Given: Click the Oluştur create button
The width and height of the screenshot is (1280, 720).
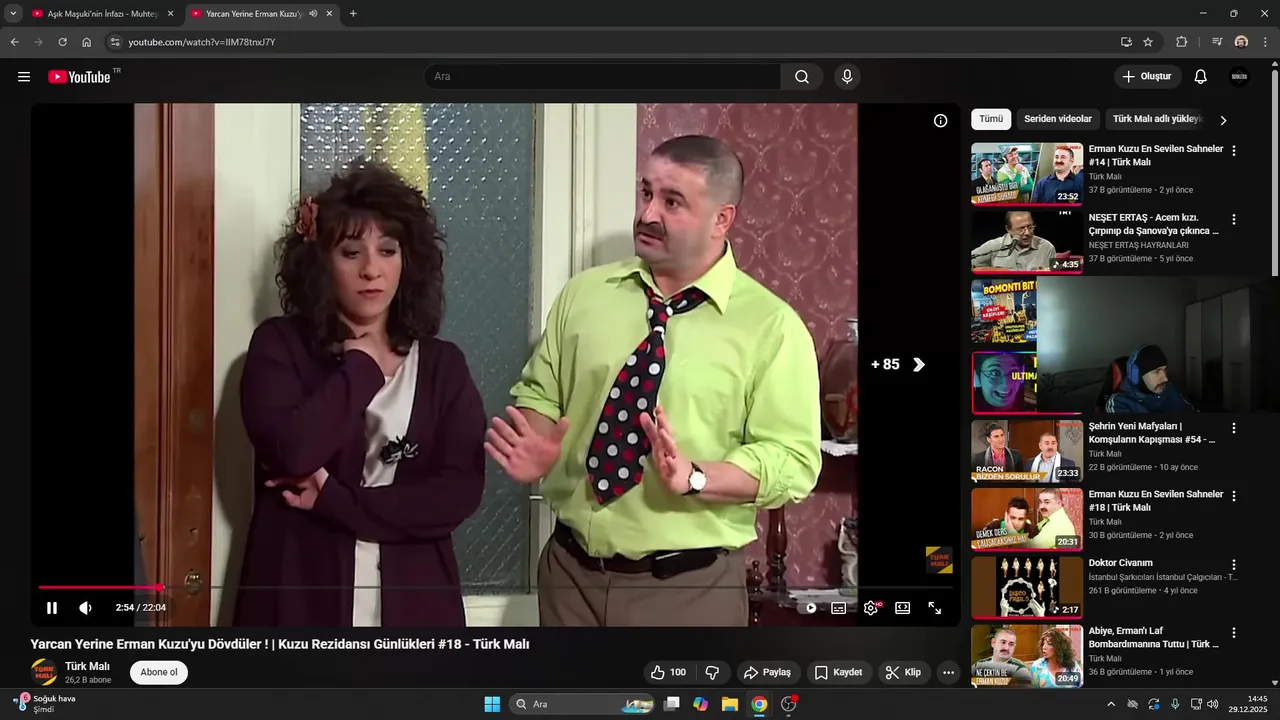Looking at the screenshot, I should pos(1148,77).
